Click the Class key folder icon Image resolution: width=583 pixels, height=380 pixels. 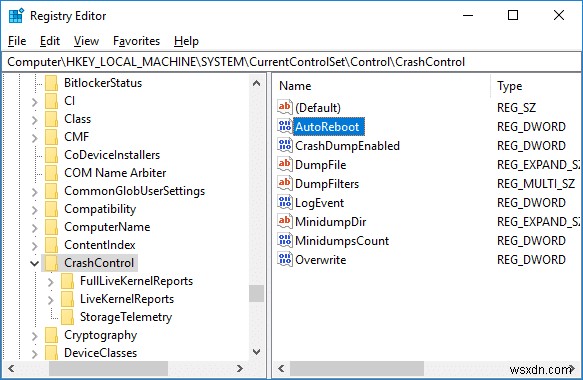pos(51,119)
